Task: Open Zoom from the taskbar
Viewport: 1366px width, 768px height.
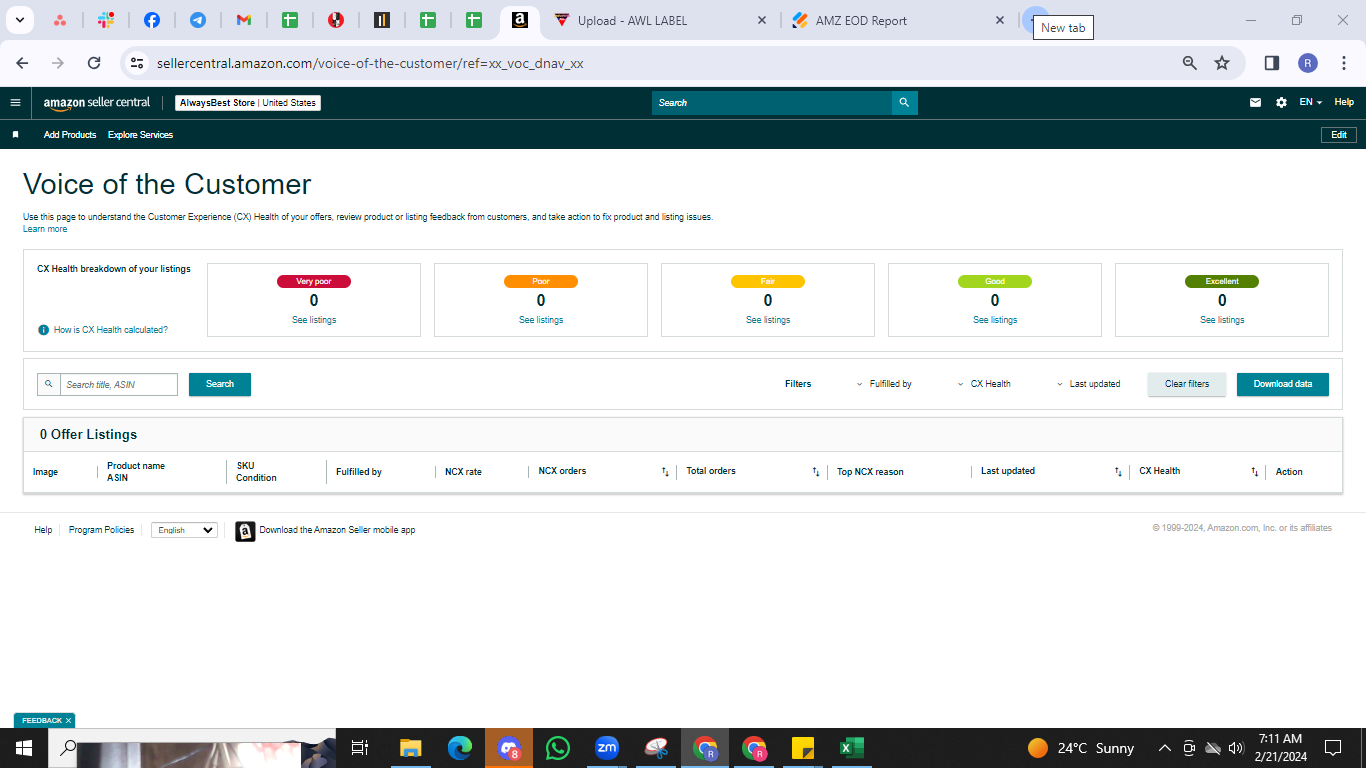Action: (x=607, y=747)
